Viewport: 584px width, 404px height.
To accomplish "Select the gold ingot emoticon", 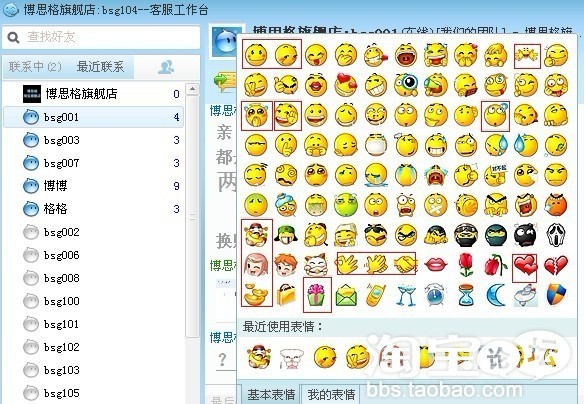I will pyautogui.click(x=256, y=295).
